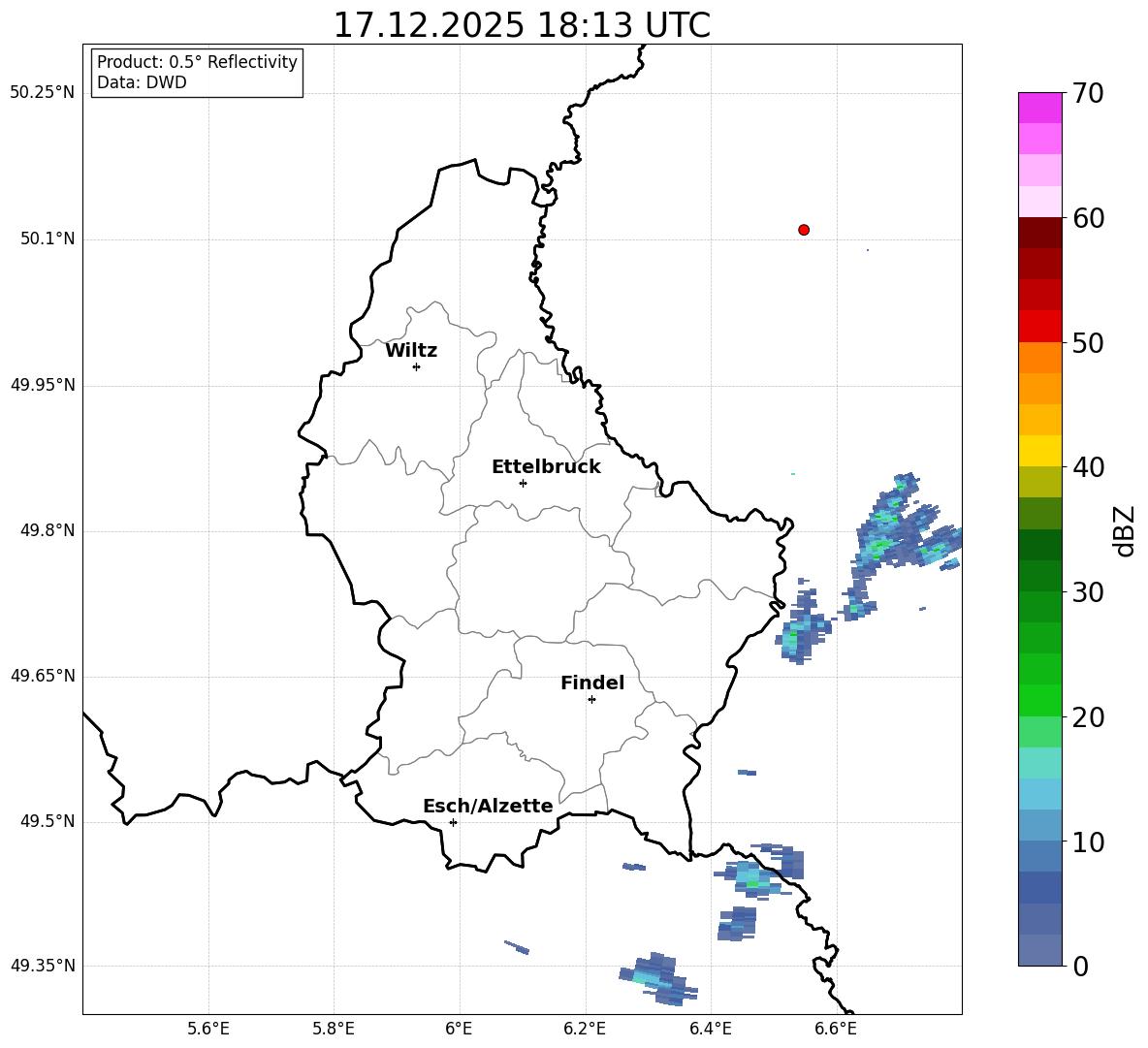Viewport: 1148px width, 1048px height.
Task: Click the blue colorbar segment at 10
Action: 1040,855
